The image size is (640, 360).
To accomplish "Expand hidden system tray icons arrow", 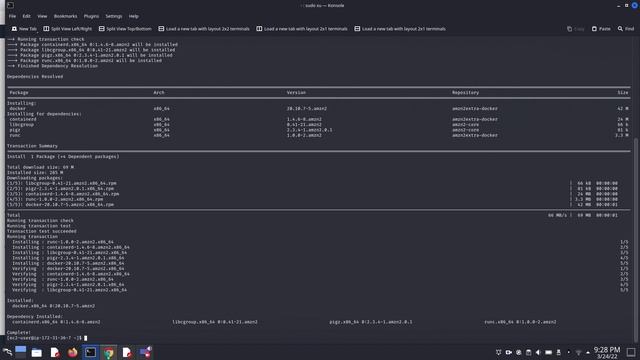I will pyautogui.click(x=588, y=352).
